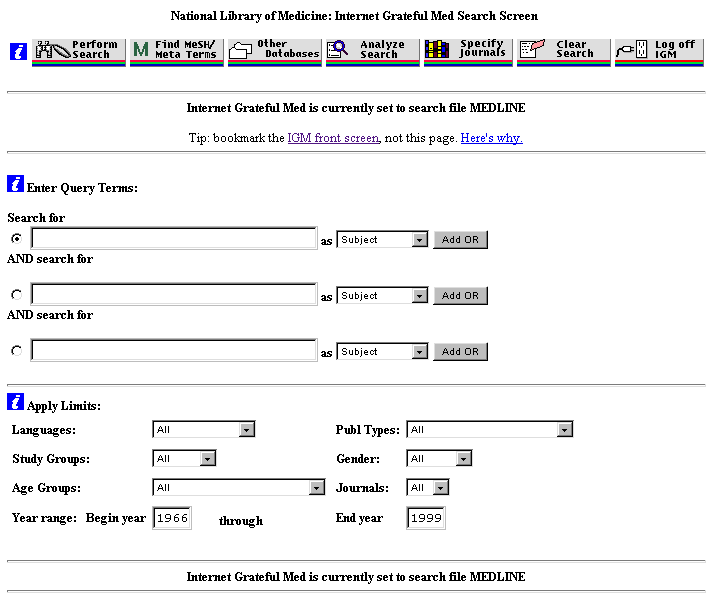This screenshot has height=604, width=712.
Task: Follow the IGM front screen link
Action: click(333, 138)
